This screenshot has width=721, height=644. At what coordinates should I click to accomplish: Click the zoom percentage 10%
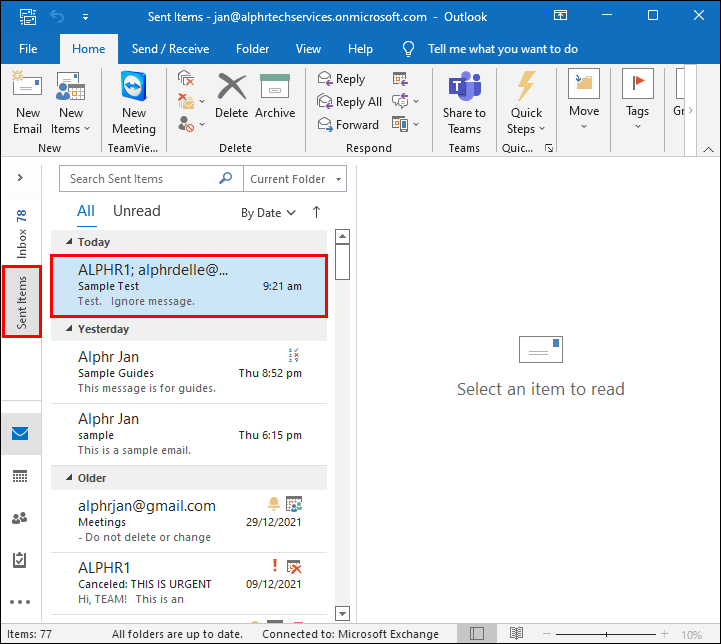tap(692, 635)
